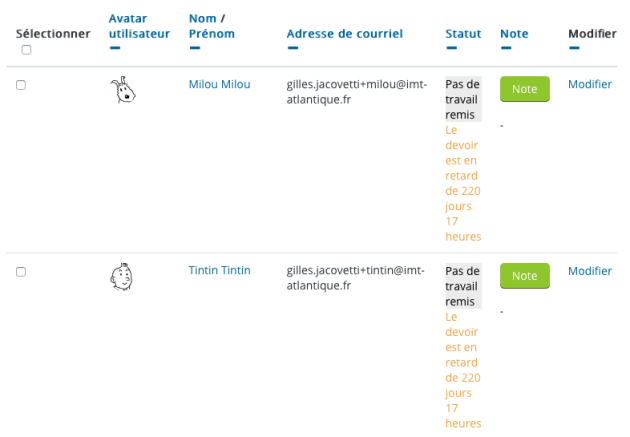Open Milou's dog avatar picture
This screenshot has width=630, height=437.
(x=123, y=90)
